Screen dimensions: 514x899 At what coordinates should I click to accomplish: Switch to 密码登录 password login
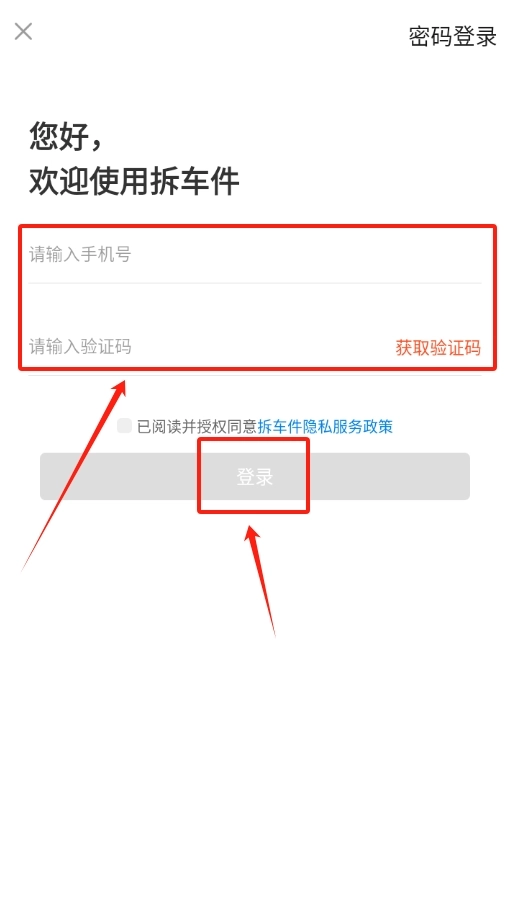(x=452, y=37)
